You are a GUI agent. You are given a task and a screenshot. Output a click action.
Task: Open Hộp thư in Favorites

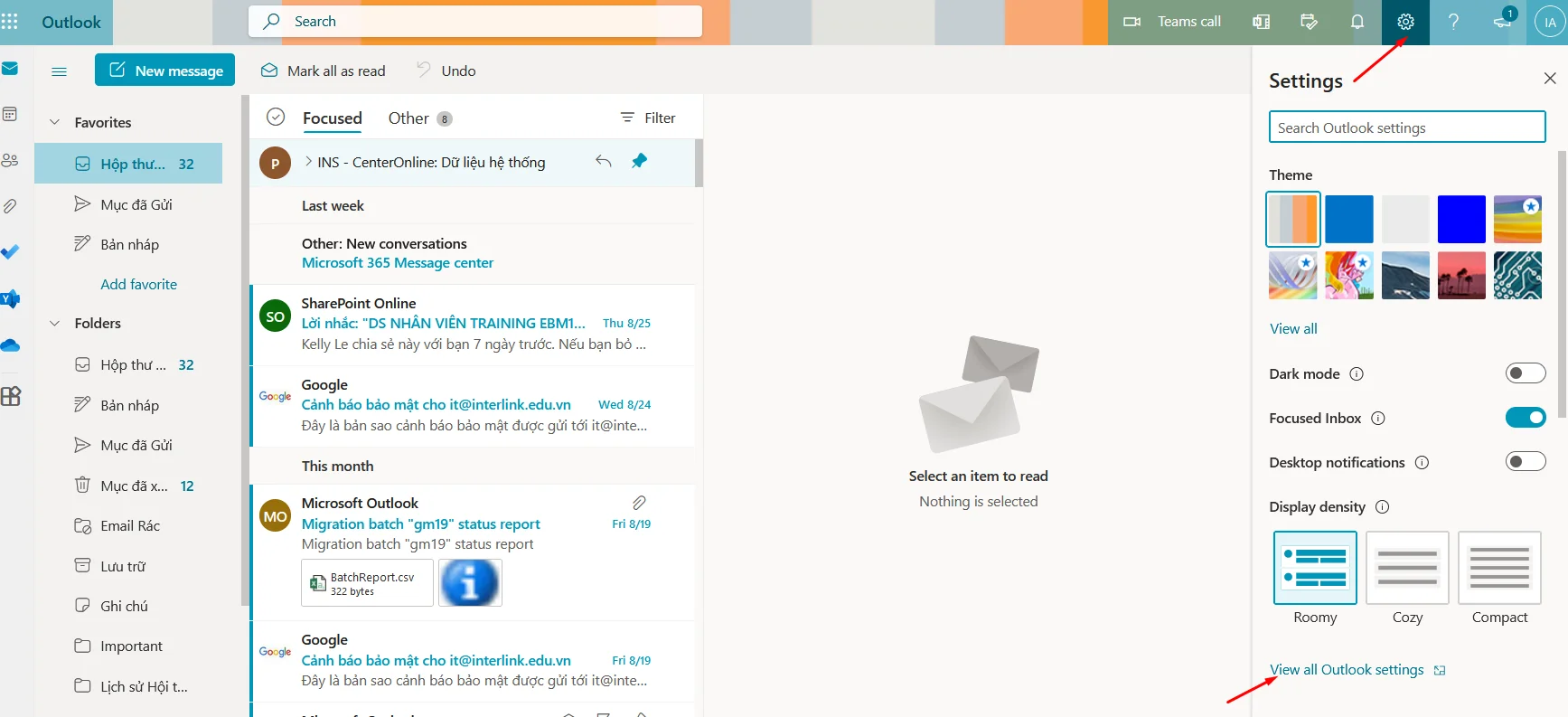tap(128, 164)
